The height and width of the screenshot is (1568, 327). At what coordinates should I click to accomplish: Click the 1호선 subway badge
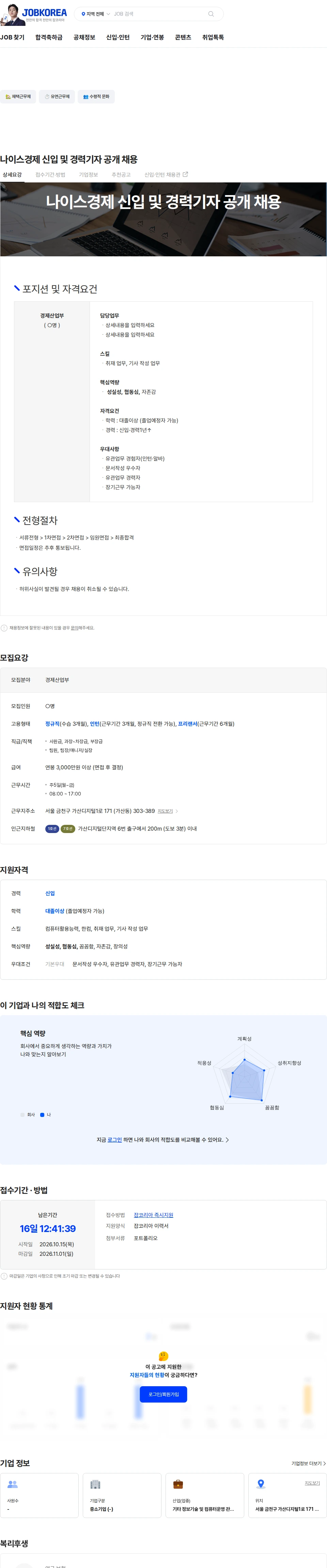[52, 829]
